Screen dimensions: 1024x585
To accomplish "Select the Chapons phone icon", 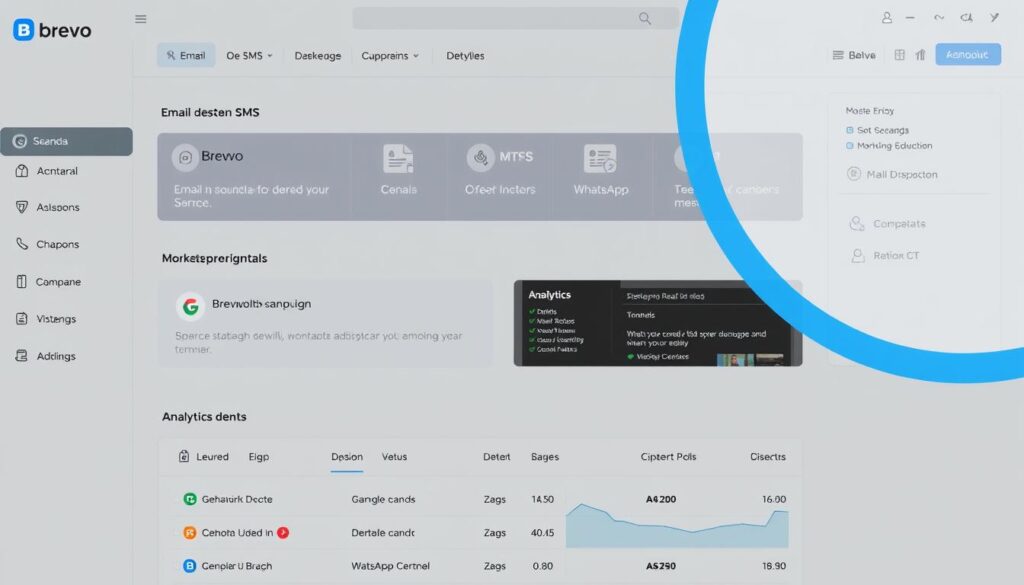I will pyautogui.click(x=22, y=244).
